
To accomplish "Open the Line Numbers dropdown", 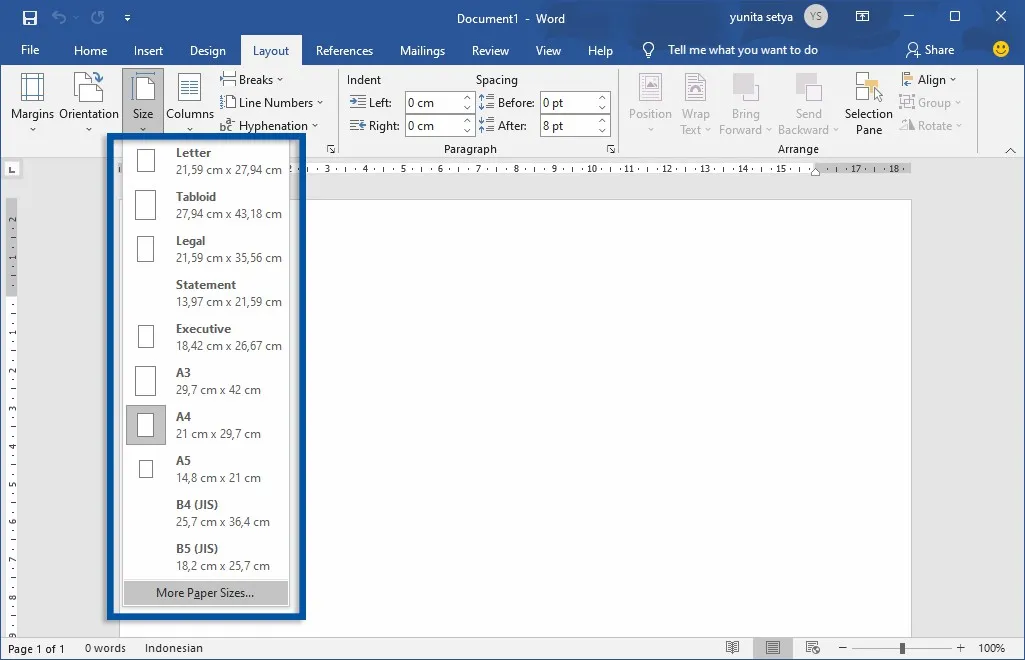I will point(272,102).
